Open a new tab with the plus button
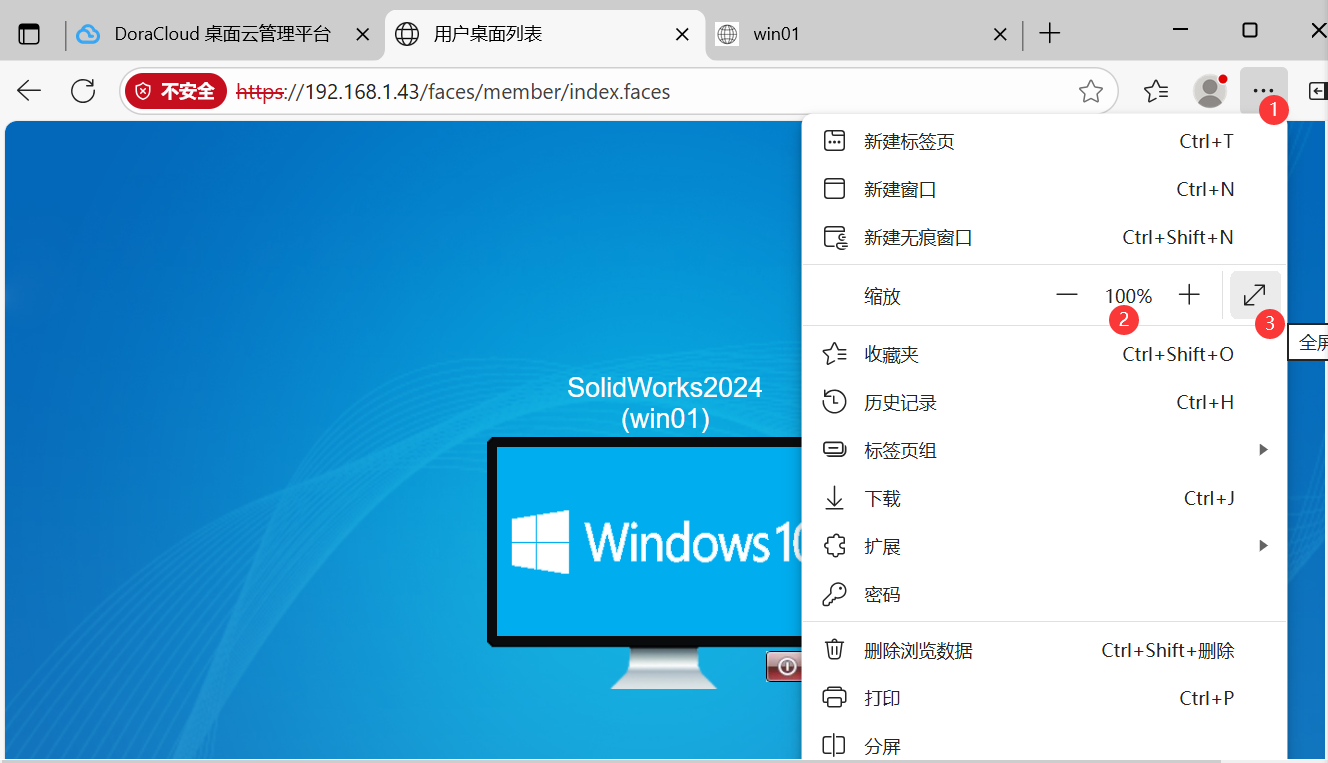This screenshot has height=763, width=1328. tap(1049, 33)
